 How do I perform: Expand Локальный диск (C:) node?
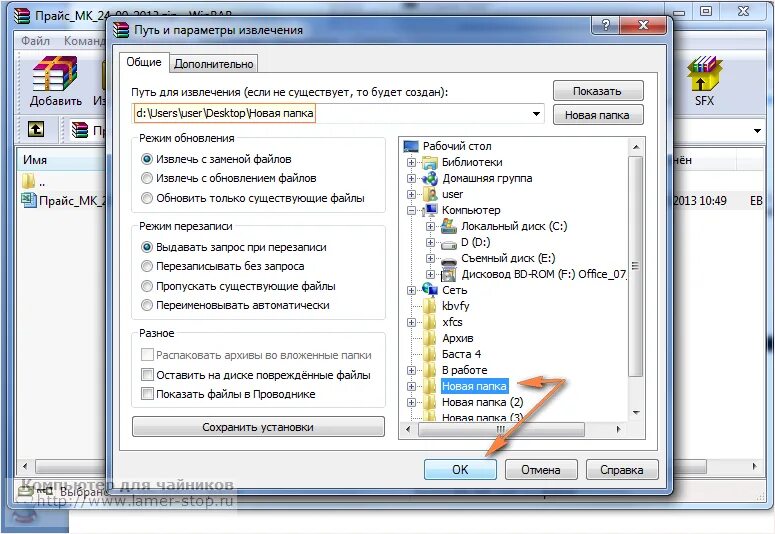coord(430,226)
